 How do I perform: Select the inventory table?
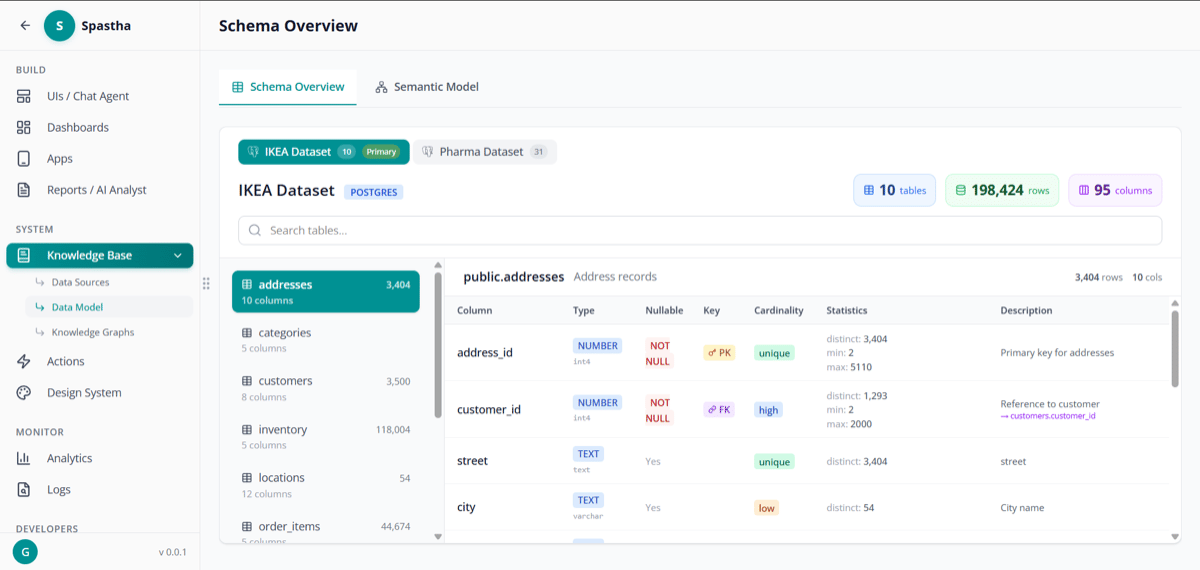coord(326,436)
